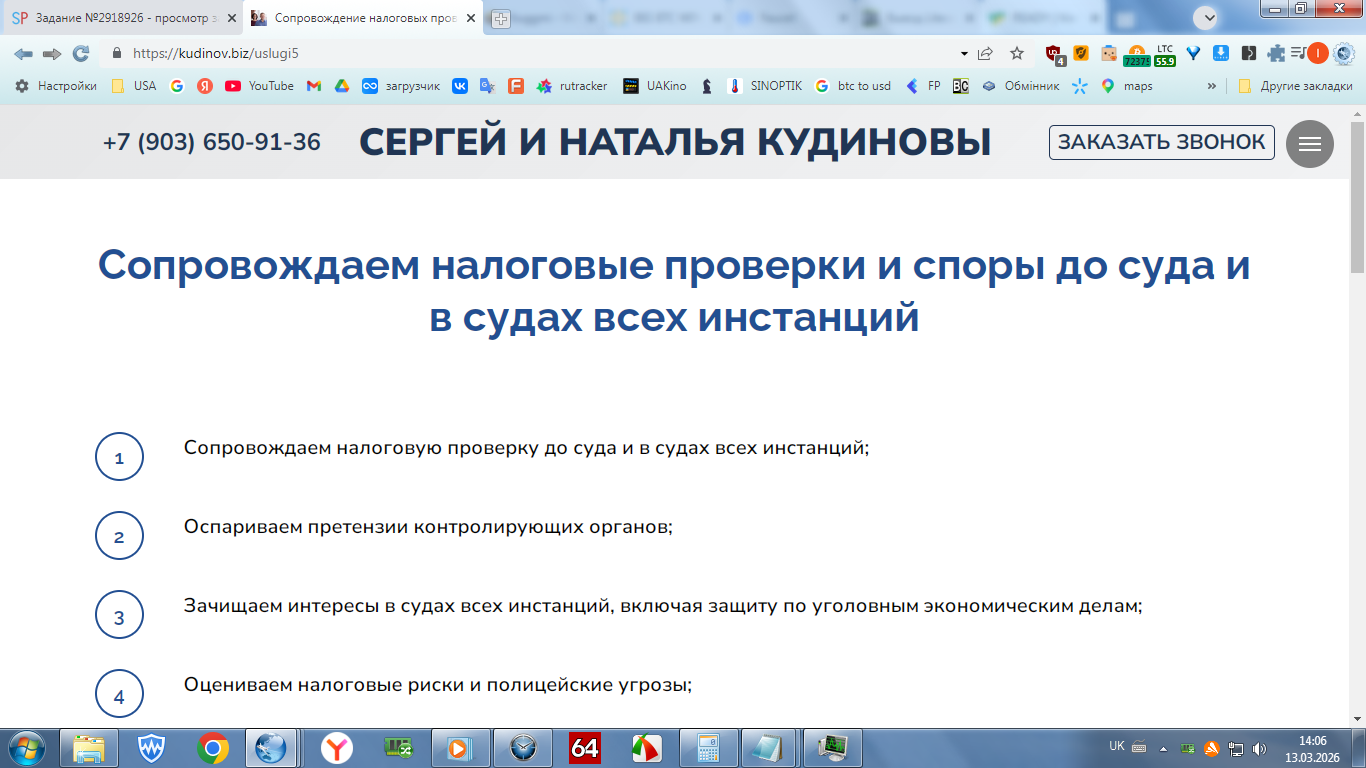
Task: Open the SINOPTIK bookmark
Action: [x=765, y=86]
